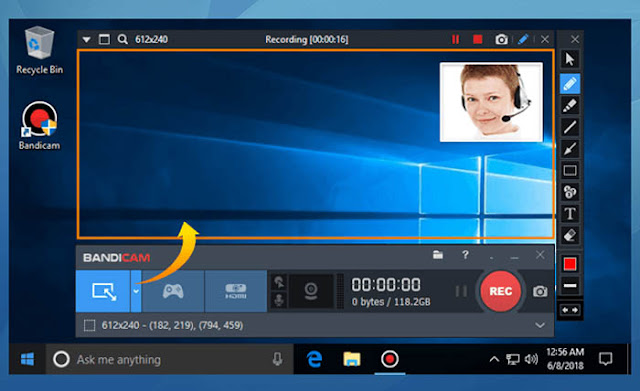Switch to Game Recording mode
Screen dimensions: 640x391
pyautogui.click(x=173, y=291)
